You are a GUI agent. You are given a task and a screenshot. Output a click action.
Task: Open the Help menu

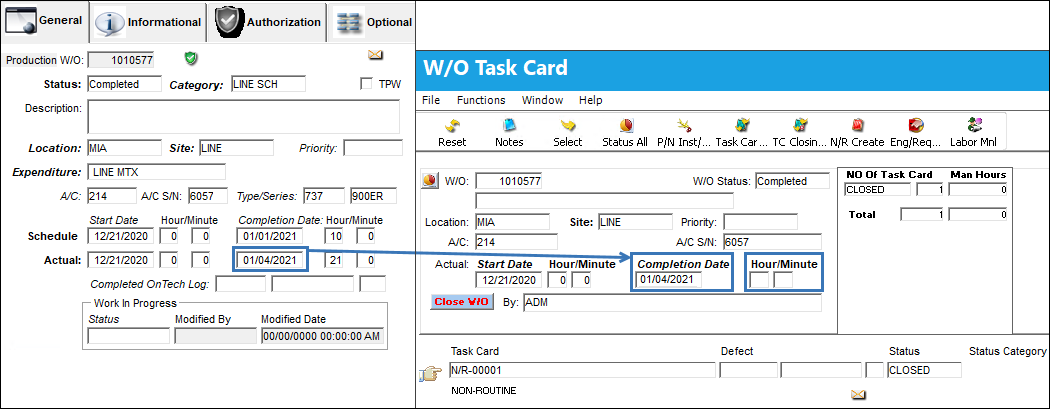tap(591, 100)
